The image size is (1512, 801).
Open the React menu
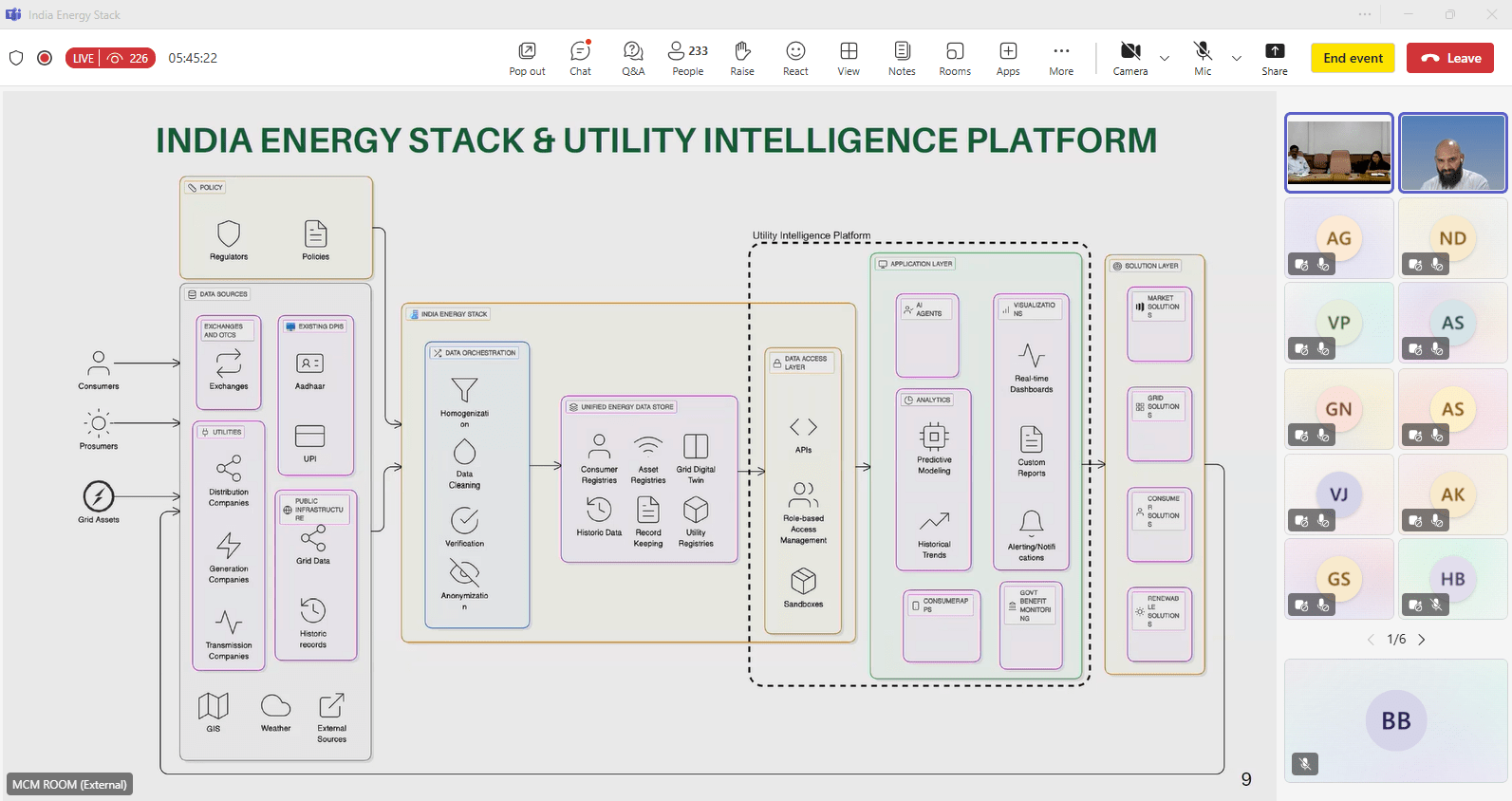[795, 58]
